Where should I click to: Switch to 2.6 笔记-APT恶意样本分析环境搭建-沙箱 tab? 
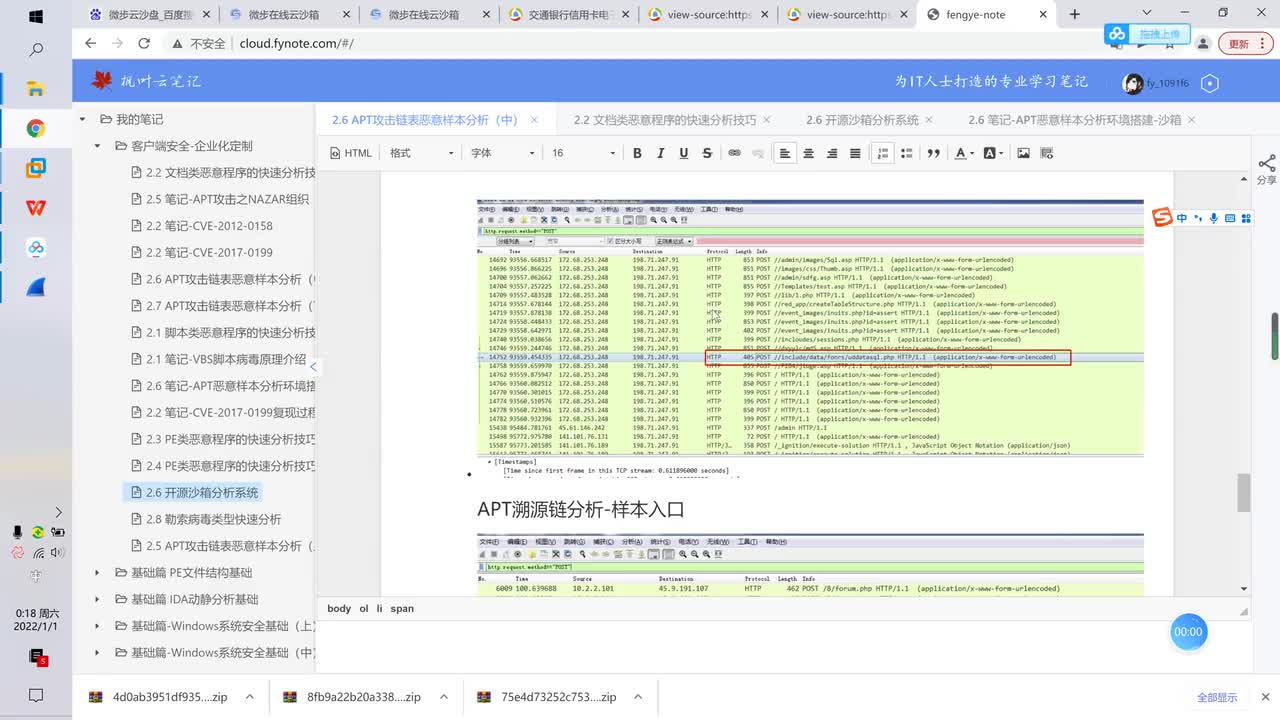pyautogui.click(x=1075, y=120)
